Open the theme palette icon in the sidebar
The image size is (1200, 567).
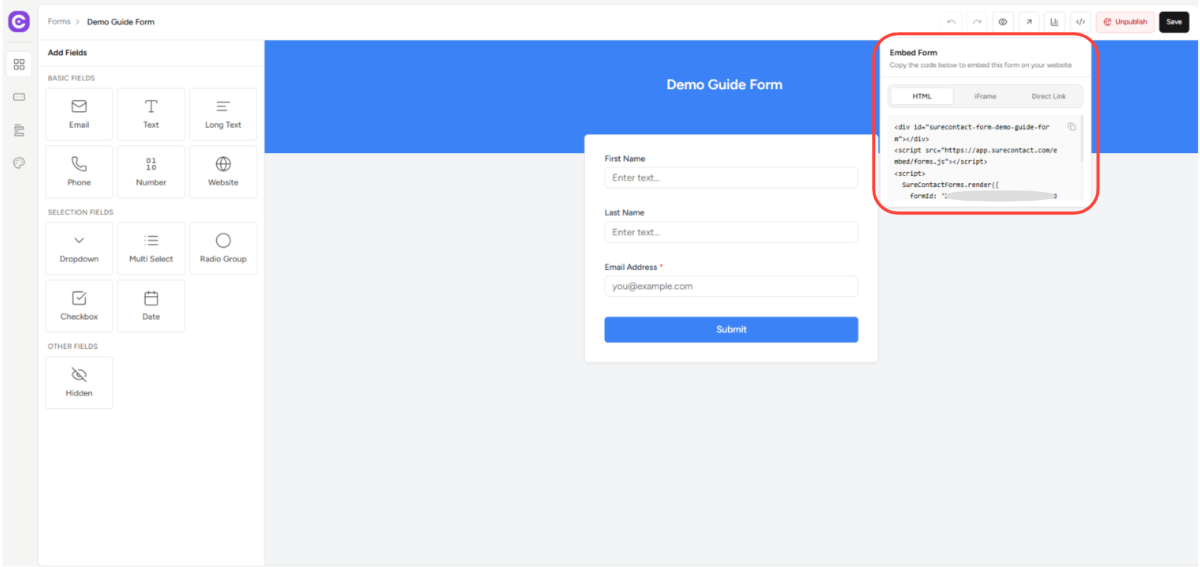19,163
